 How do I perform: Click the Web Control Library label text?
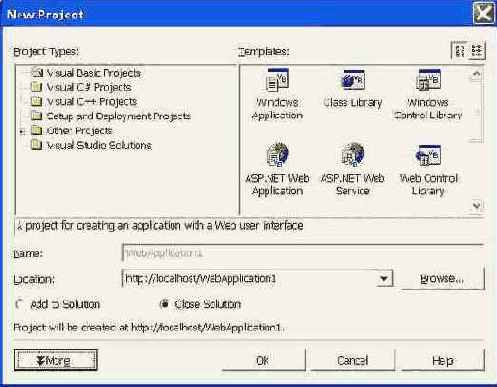tap(429, 184)
